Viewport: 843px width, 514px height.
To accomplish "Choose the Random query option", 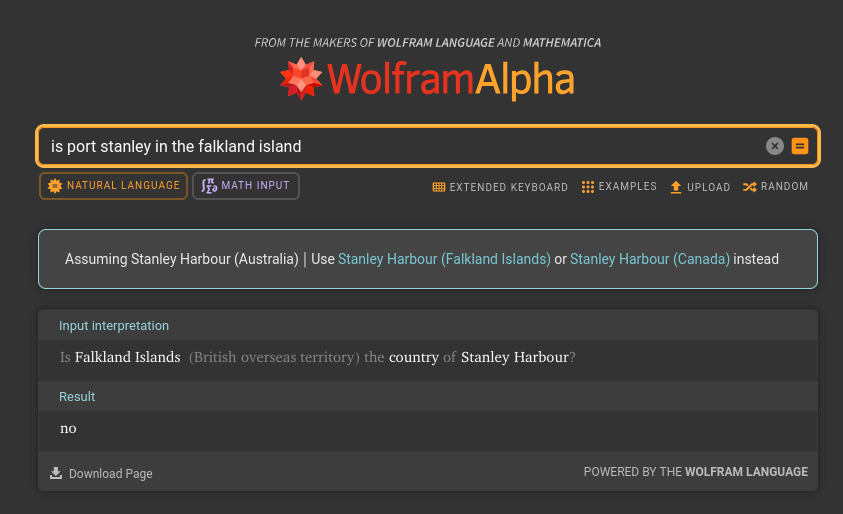I will coord(784,187).
